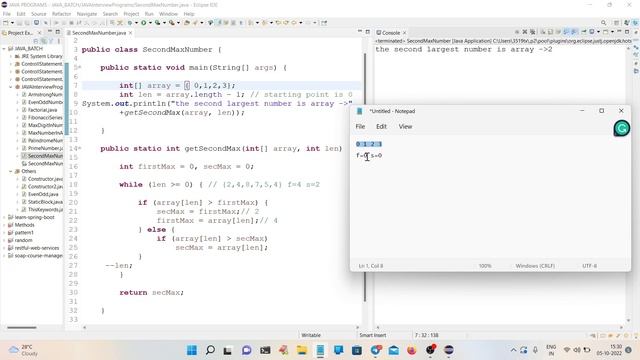The width and height of the screenshot is (640, 360).
Task: Open File Explorer folder from taskbar
Action: pyautogui.click(x=302, y=350)
